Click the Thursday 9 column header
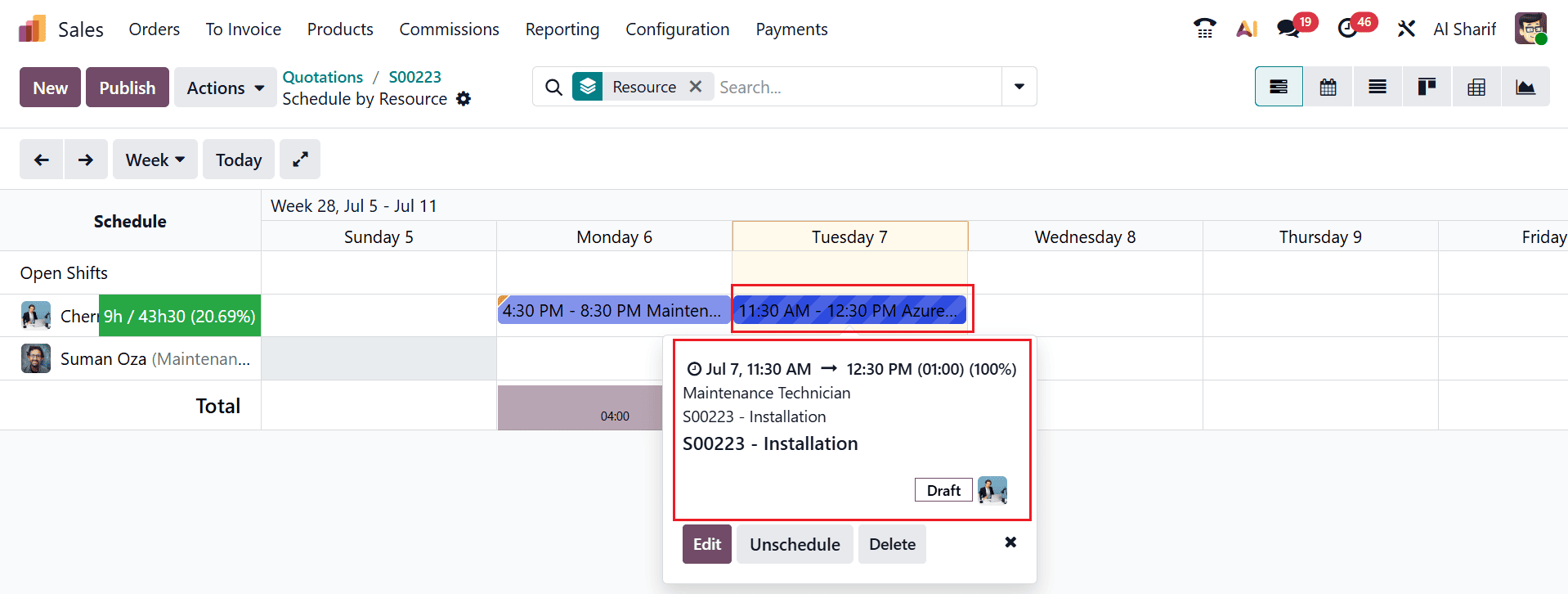 click(1320, 236)
